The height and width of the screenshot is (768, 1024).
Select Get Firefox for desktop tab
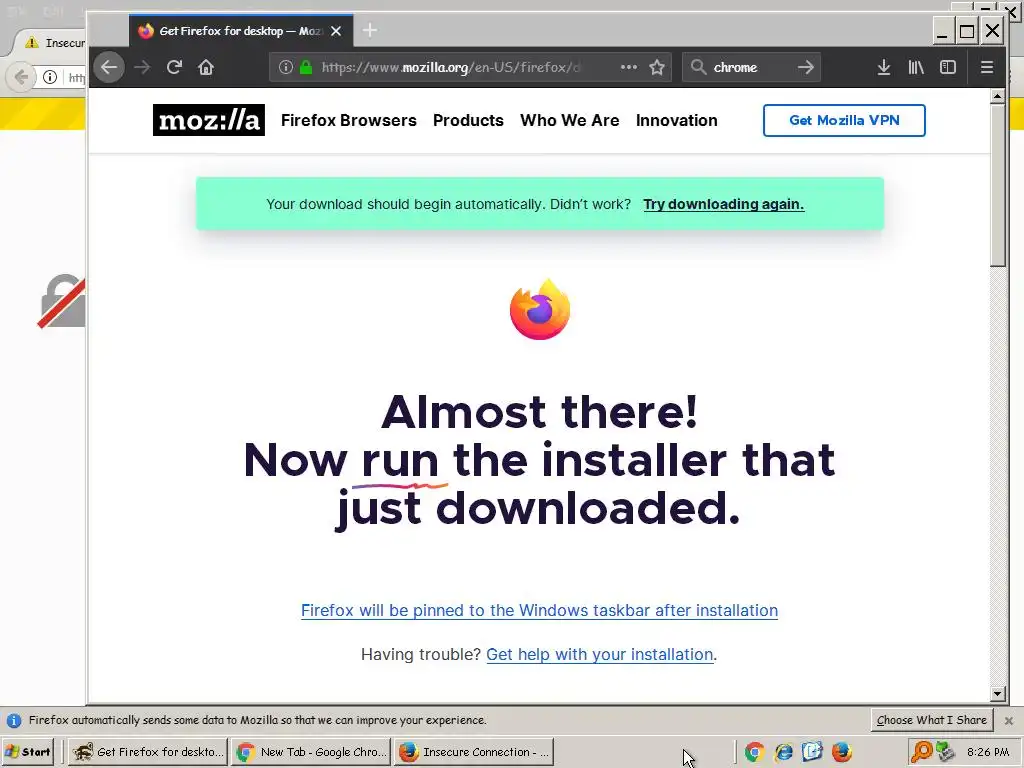pos(241,31)
